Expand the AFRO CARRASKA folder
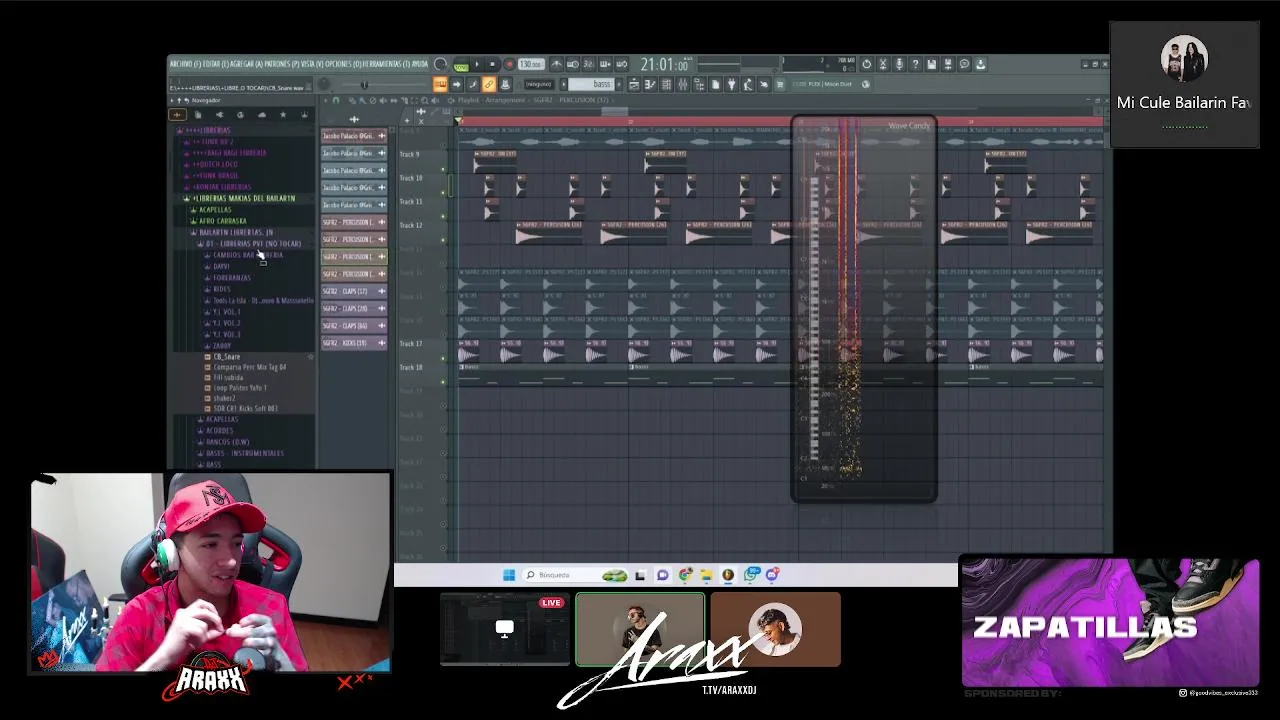Viewport: 1280px width, 720px height. click(x=222, y=221)
